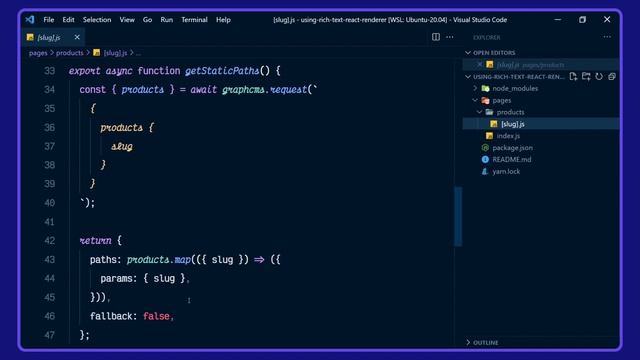
Task: Open the File menu
Action: click(49, 20)
